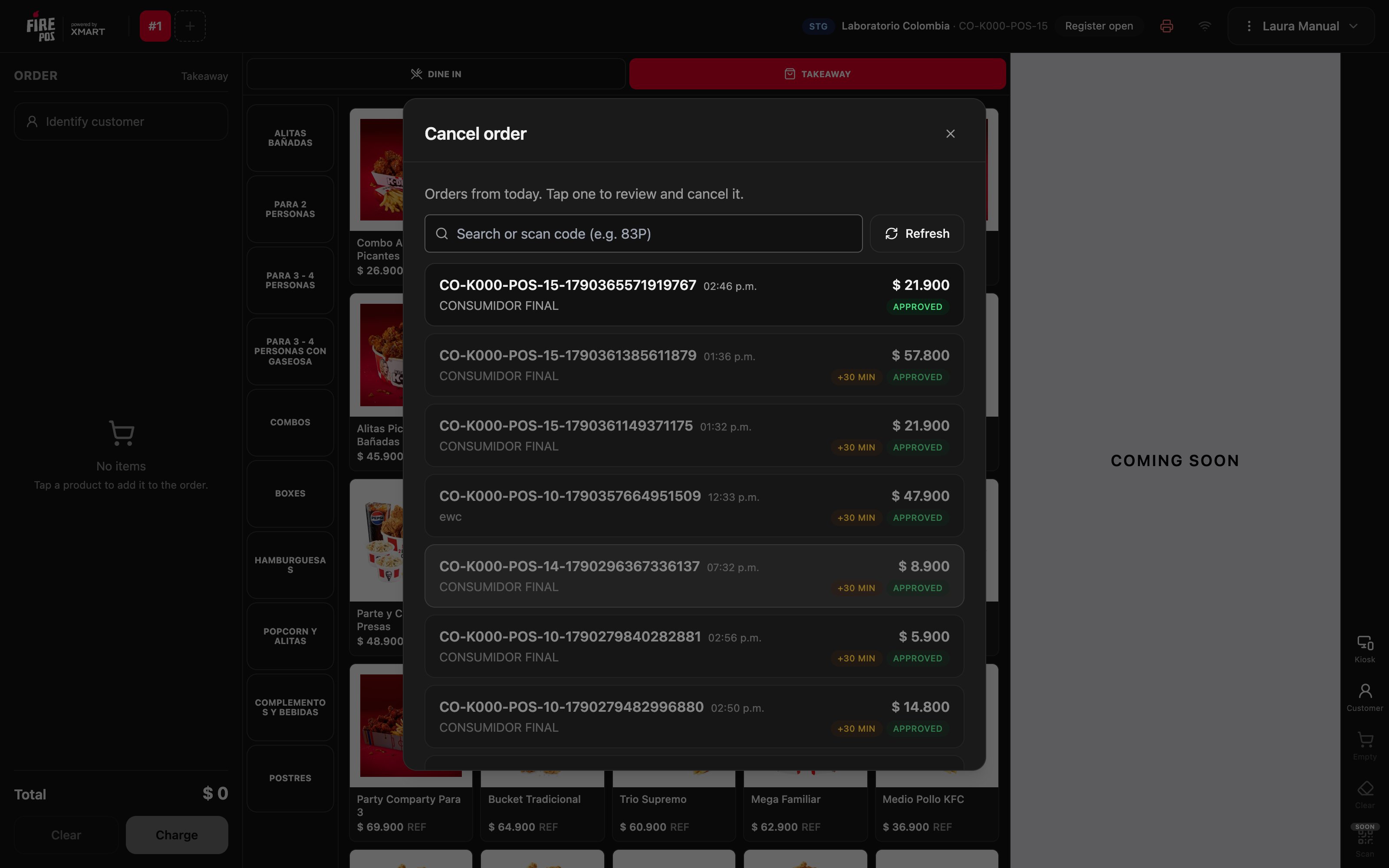Viewport: 1389px width, 868px height.
Task: Click the Dine In utensils icon
Action: point(416,74)
